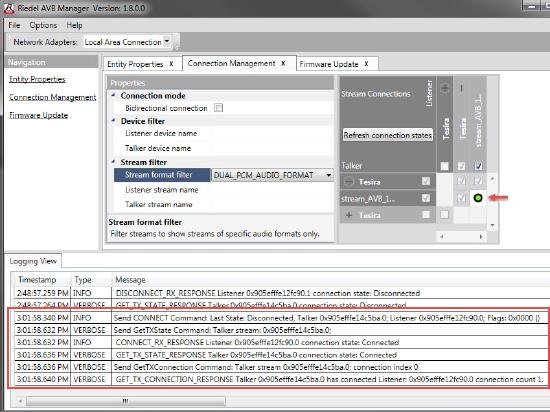Viewport: 550px width, 412px height.
Task: Click the stream matrix scroll up arrow
Action: click(x=492, y=179)
